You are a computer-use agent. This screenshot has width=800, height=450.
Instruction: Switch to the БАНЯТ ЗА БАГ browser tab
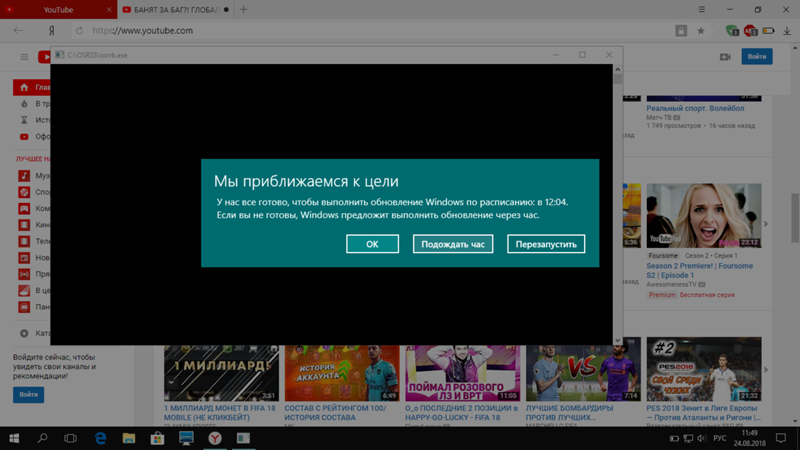(175, 10)
